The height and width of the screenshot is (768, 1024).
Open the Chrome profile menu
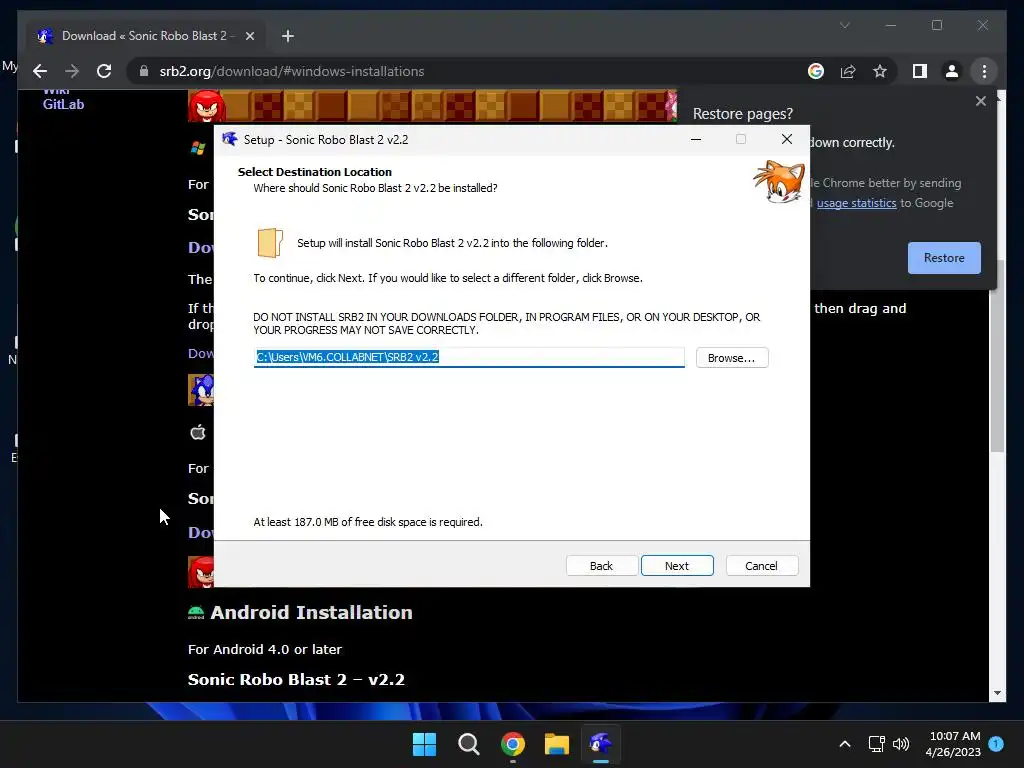[x=952, y=71]
